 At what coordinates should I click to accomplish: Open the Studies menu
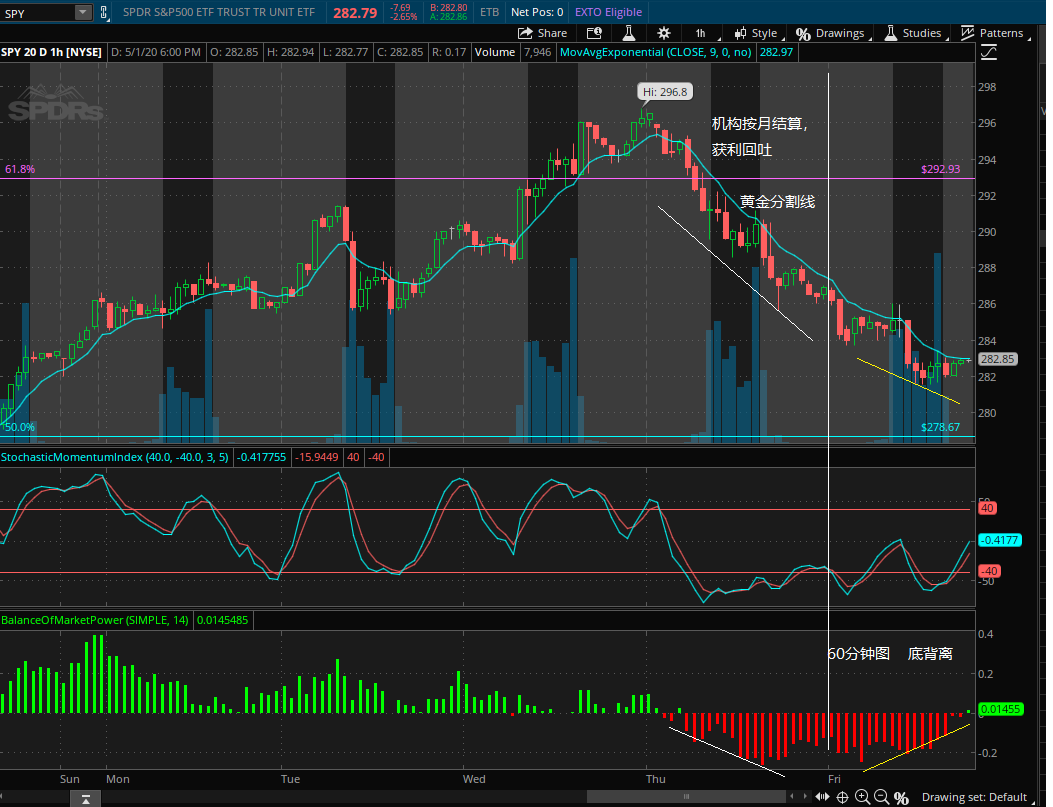pyautogui.click(x=915, y=33)
